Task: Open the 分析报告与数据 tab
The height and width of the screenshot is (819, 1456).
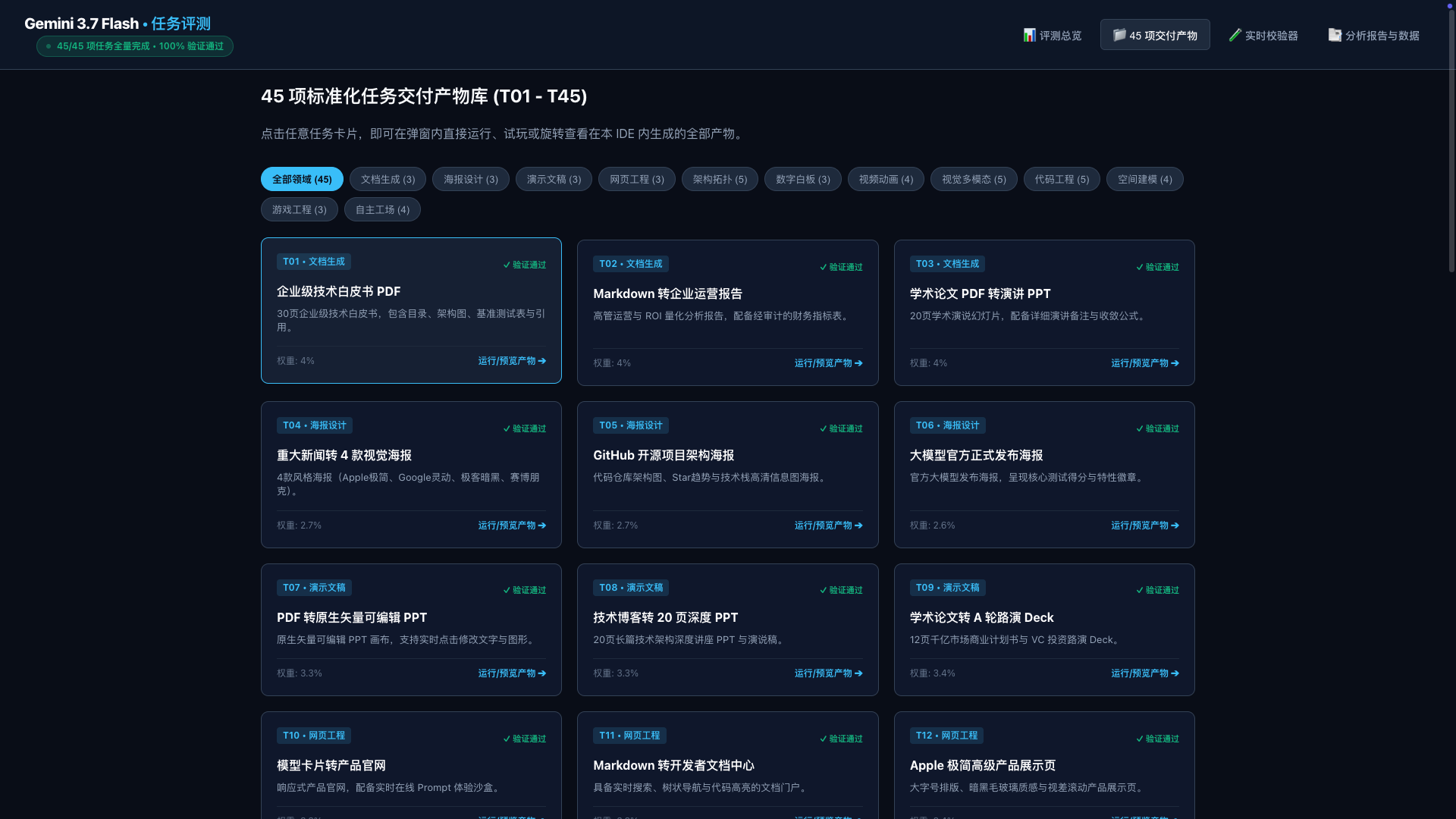Action: point(1374,35)
